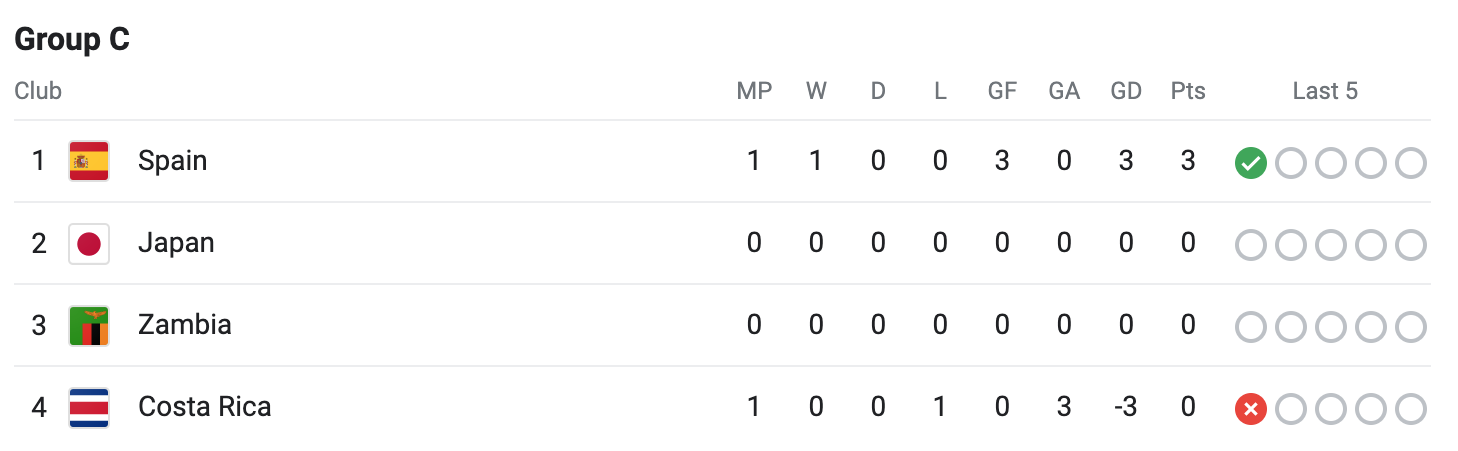Click the MP column header

click(754, 91)
